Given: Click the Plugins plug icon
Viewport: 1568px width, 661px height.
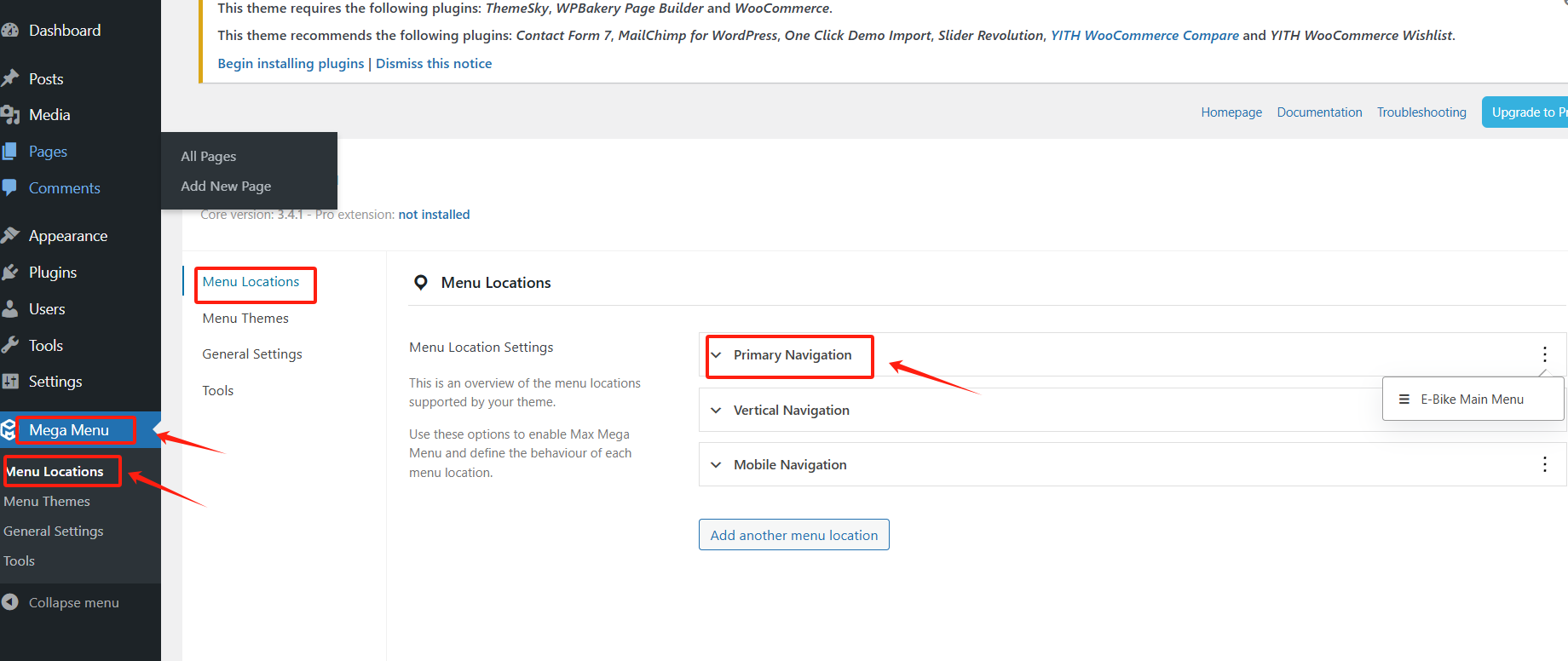Looking at the screenshot, I should [10, 273].
